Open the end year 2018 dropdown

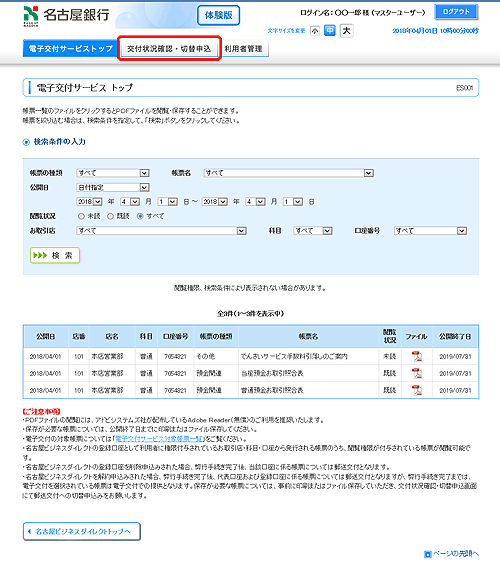[x=215, y=202]
